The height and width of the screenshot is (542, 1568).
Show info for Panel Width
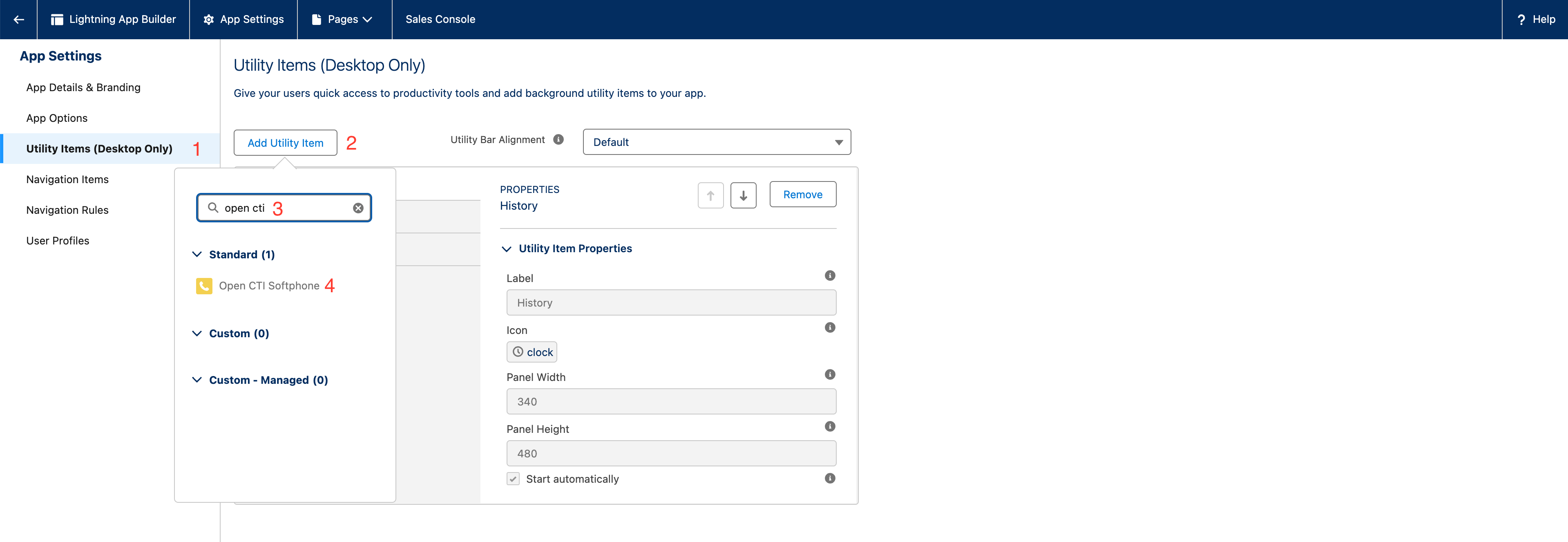click(830, 374)
